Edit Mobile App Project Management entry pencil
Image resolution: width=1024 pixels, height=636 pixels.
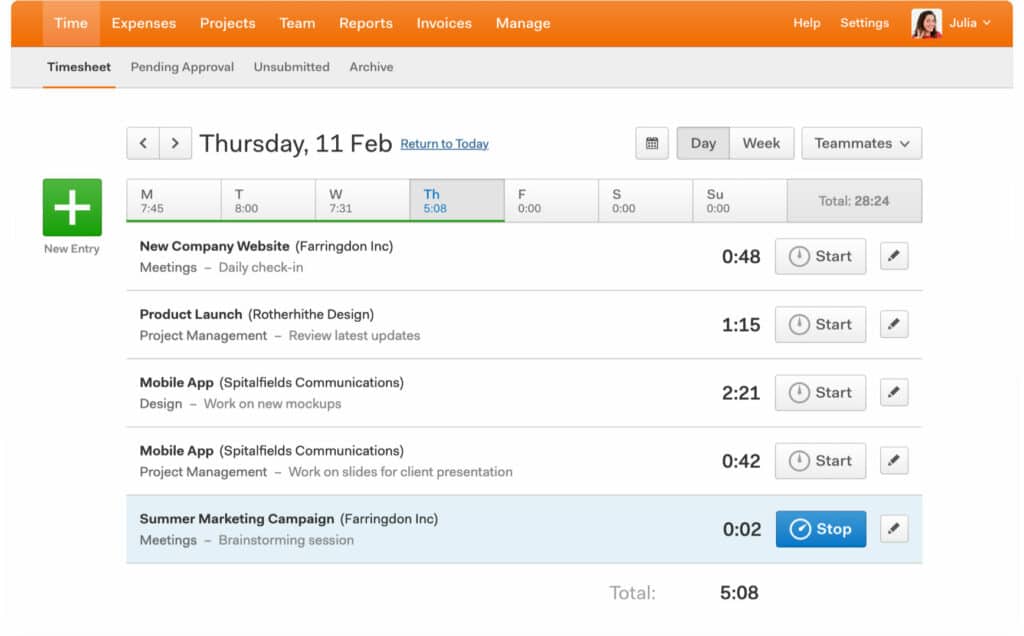pyautogui.click(x=894, y=460)
